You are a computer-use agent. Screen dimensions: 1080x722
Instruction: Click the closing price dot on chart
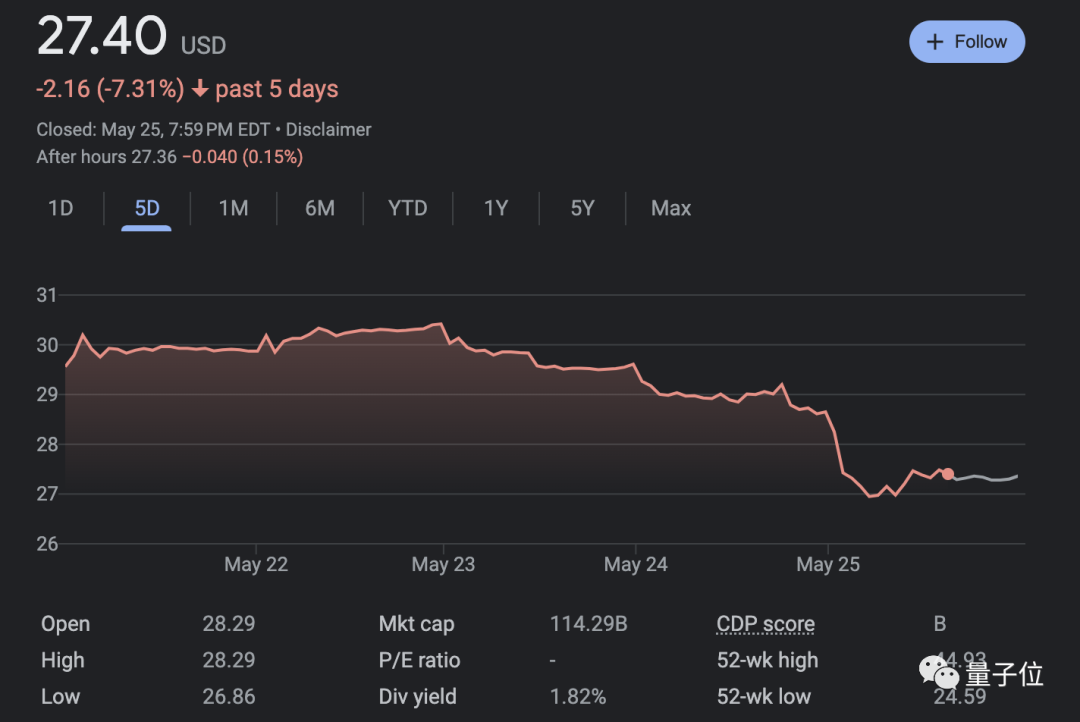[x=948, y=474]
